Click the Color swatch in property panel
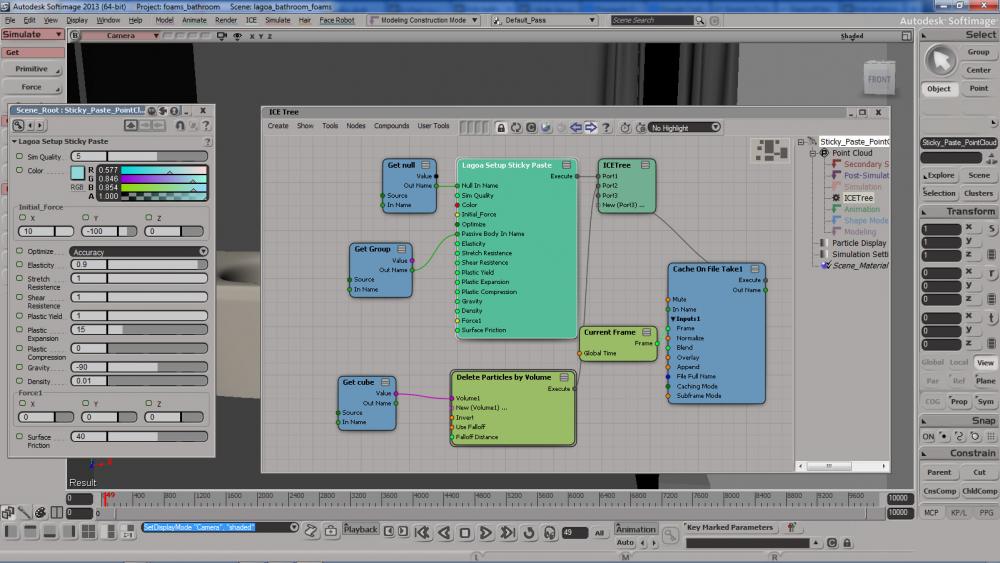 click(78, 174)
